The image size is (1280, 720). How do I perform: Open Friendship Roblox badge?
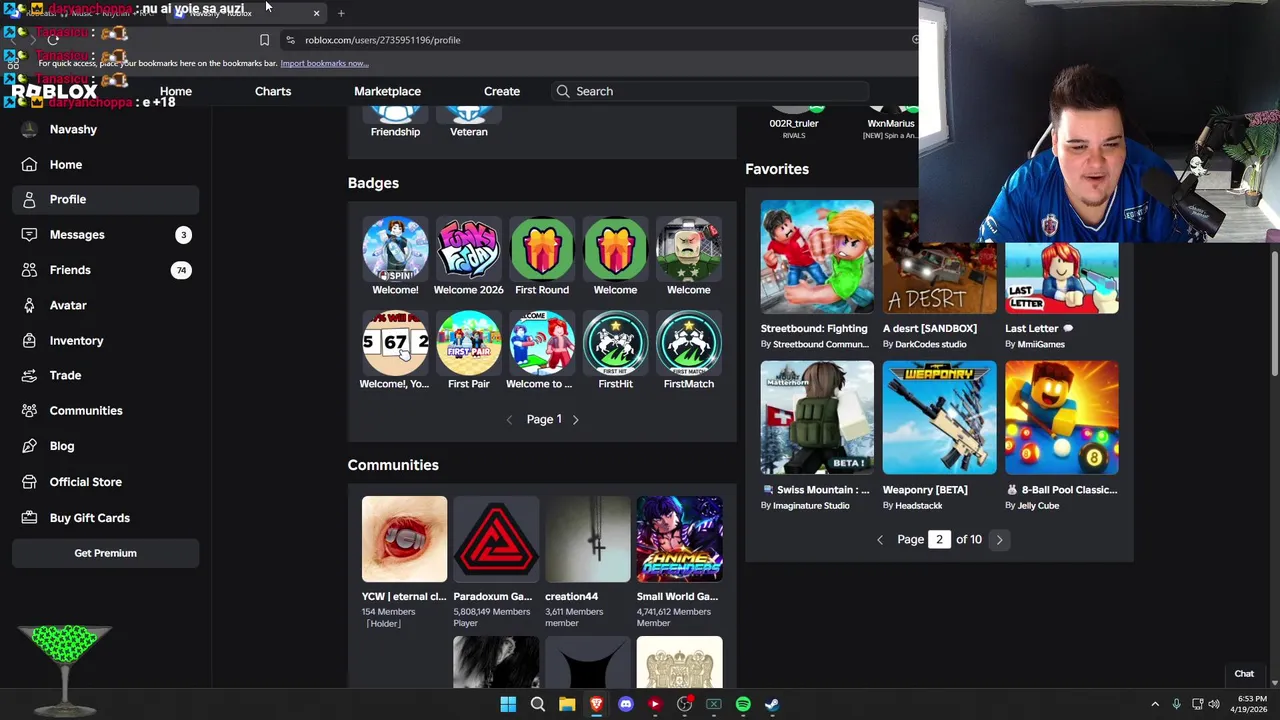point(395,123)
